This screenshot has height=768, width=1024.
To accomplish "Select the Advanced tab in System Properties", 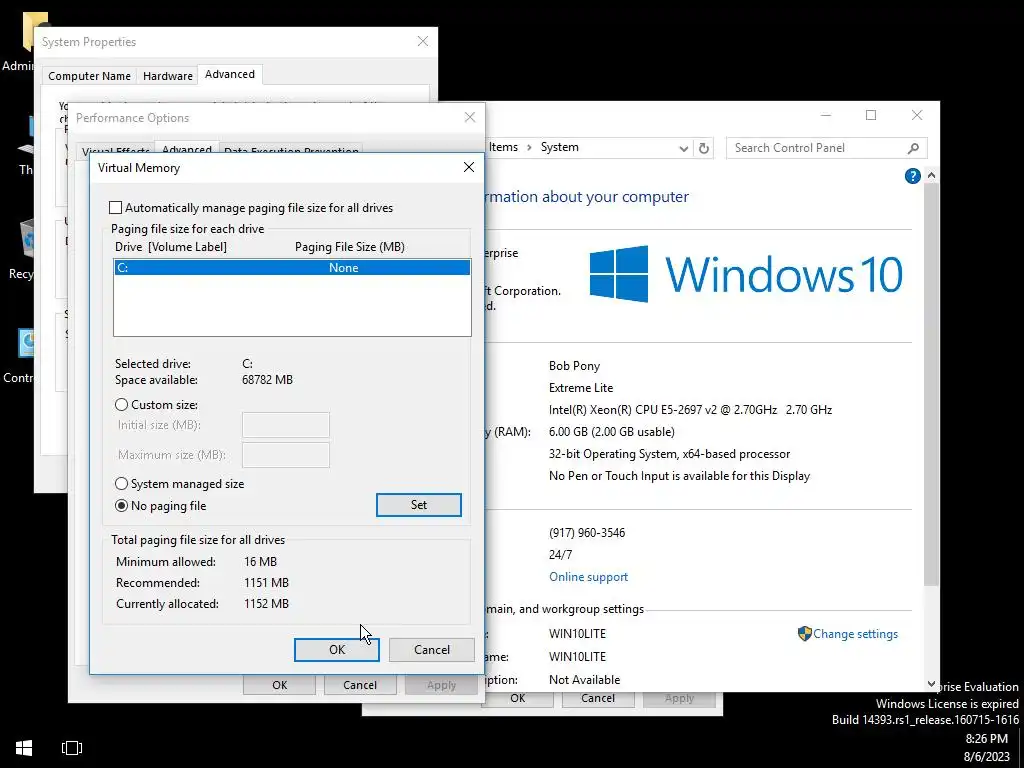I will click(230, 74).
